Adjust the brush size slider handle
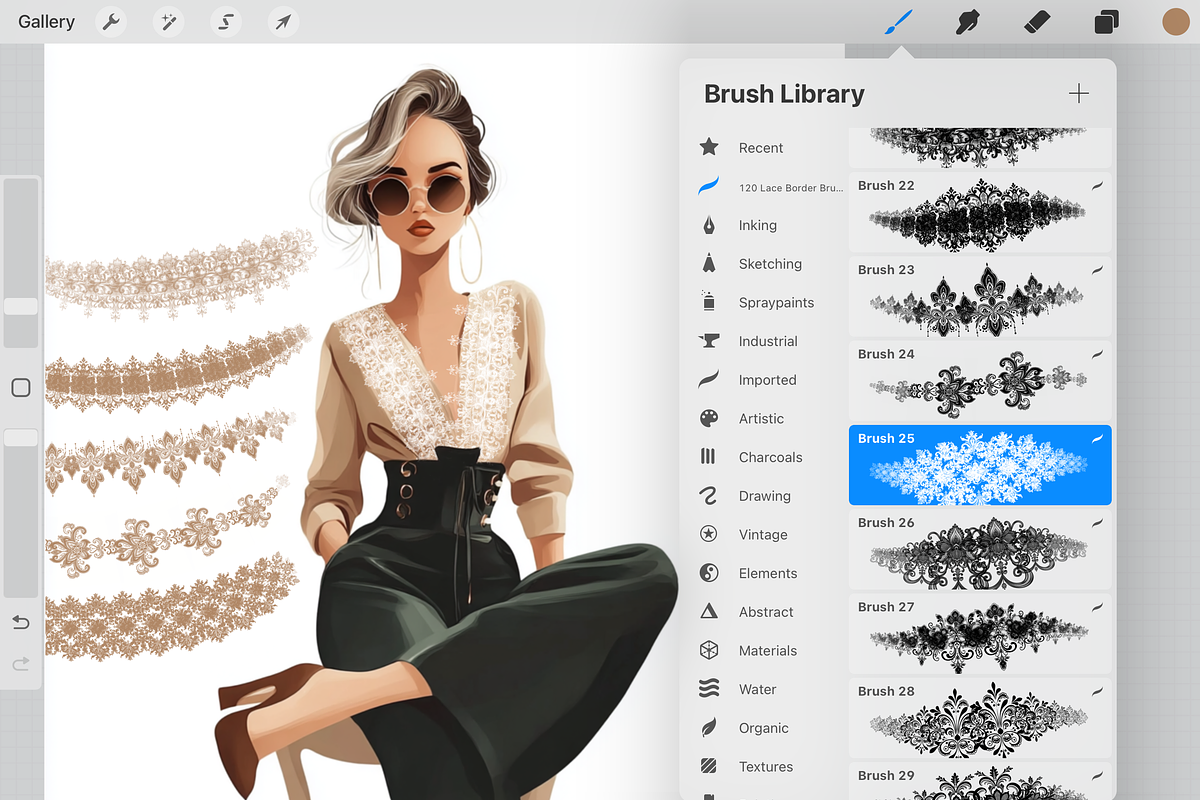 click(x=21, y=307)
